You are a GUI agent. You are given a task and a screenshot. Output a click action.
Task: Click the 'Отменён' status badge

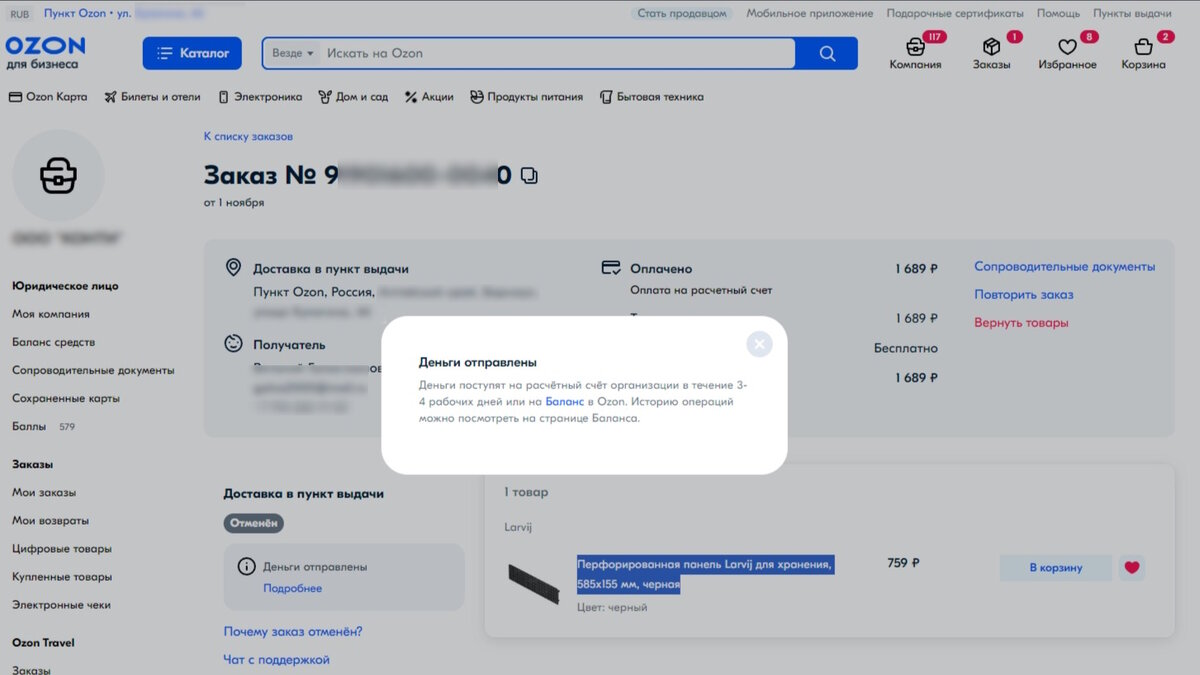click(254, 523)
